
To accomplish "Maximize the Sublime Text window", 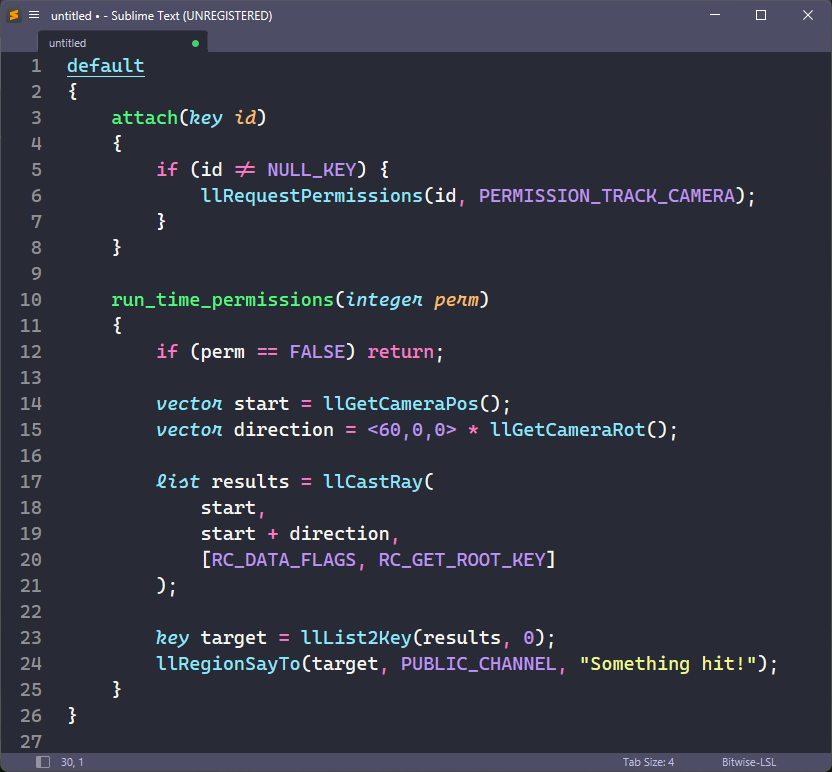I will 761,15.
